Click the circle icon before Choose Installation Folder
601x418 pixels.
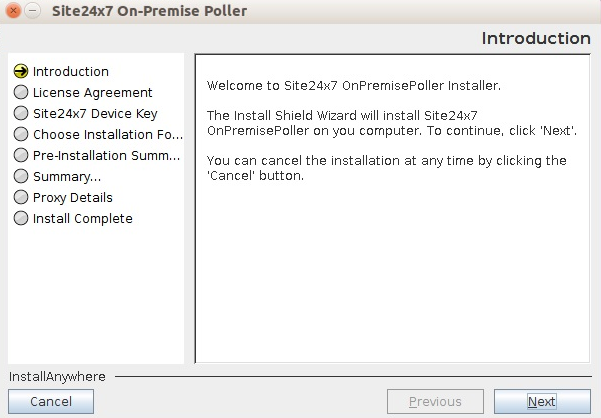(x=20, y=135)
